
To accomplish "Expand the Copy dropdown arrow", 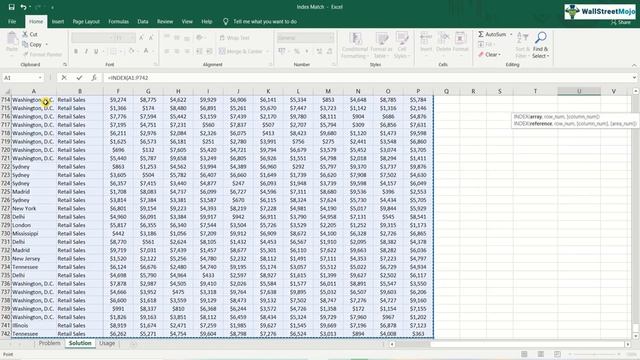I will coord(47,44).
